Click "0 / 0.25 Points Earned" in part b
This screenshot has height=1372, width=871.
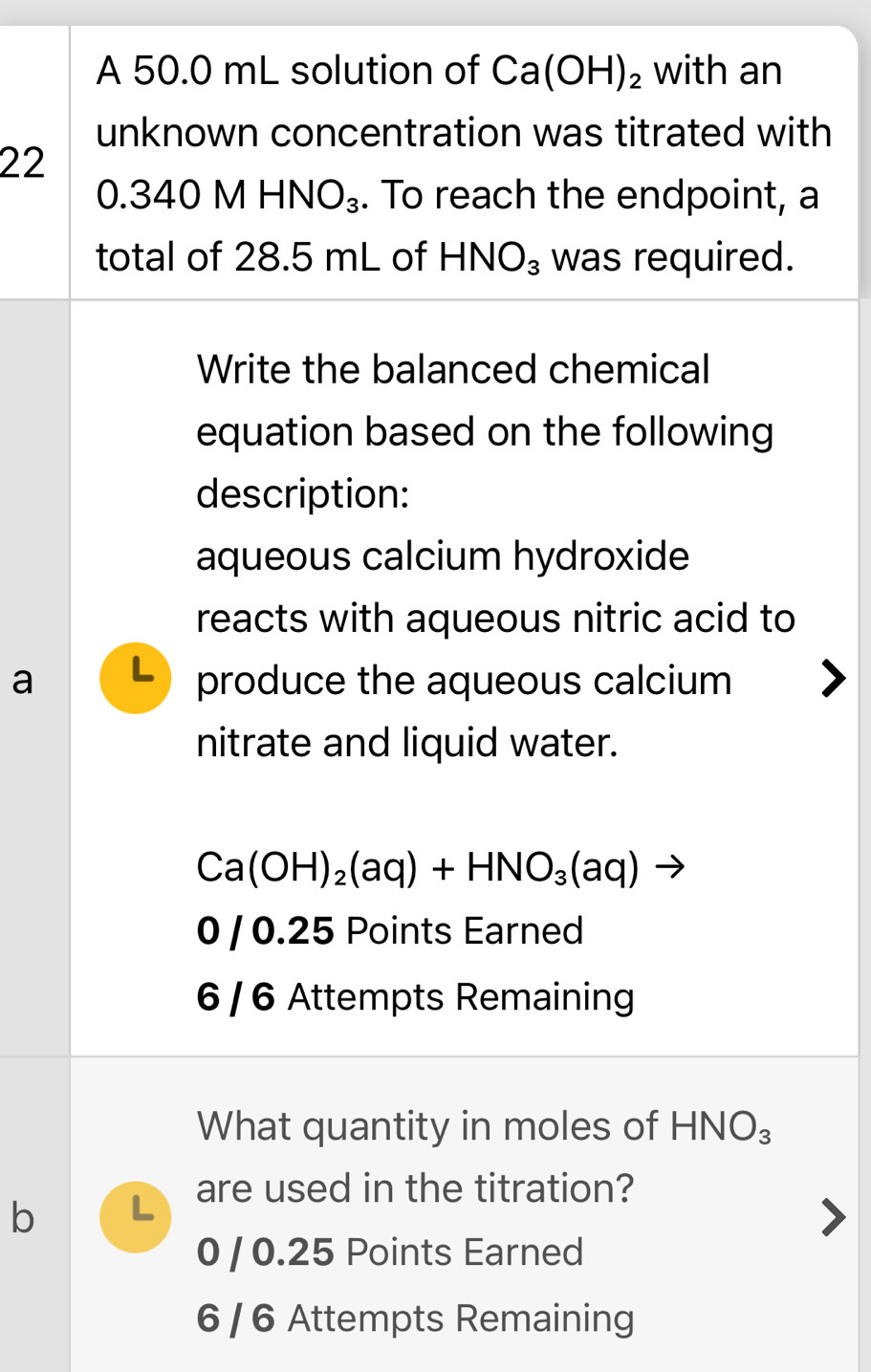point(389,1252)
